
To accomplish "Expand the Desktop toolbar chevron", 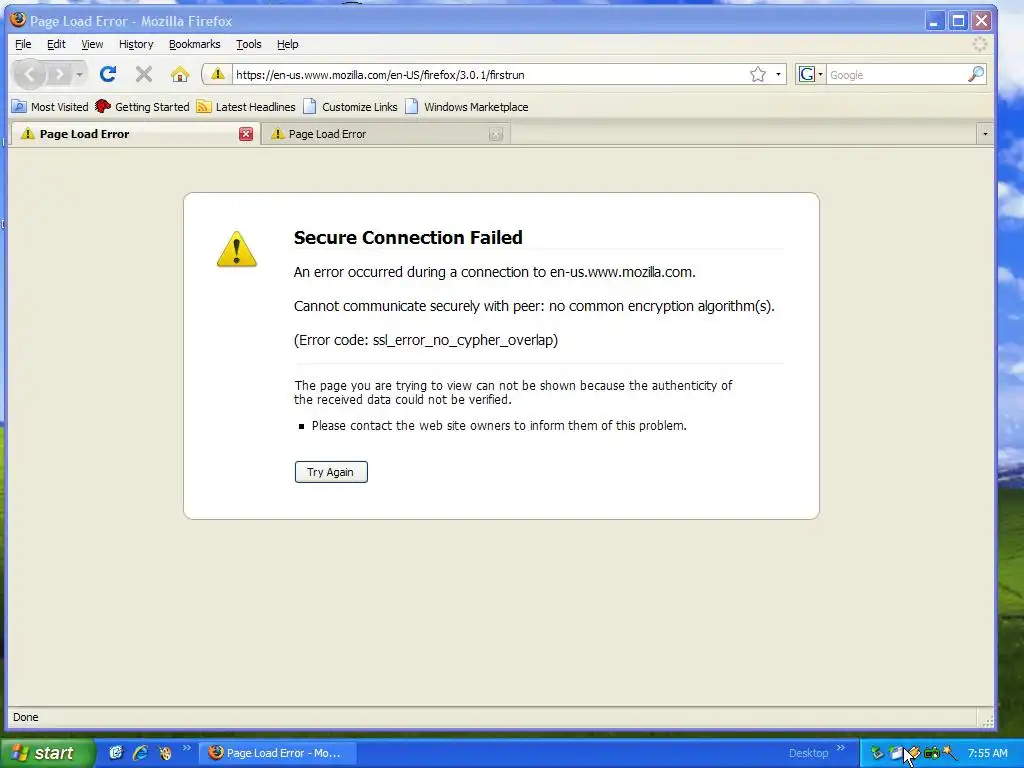I will click(x=840, y=748).
